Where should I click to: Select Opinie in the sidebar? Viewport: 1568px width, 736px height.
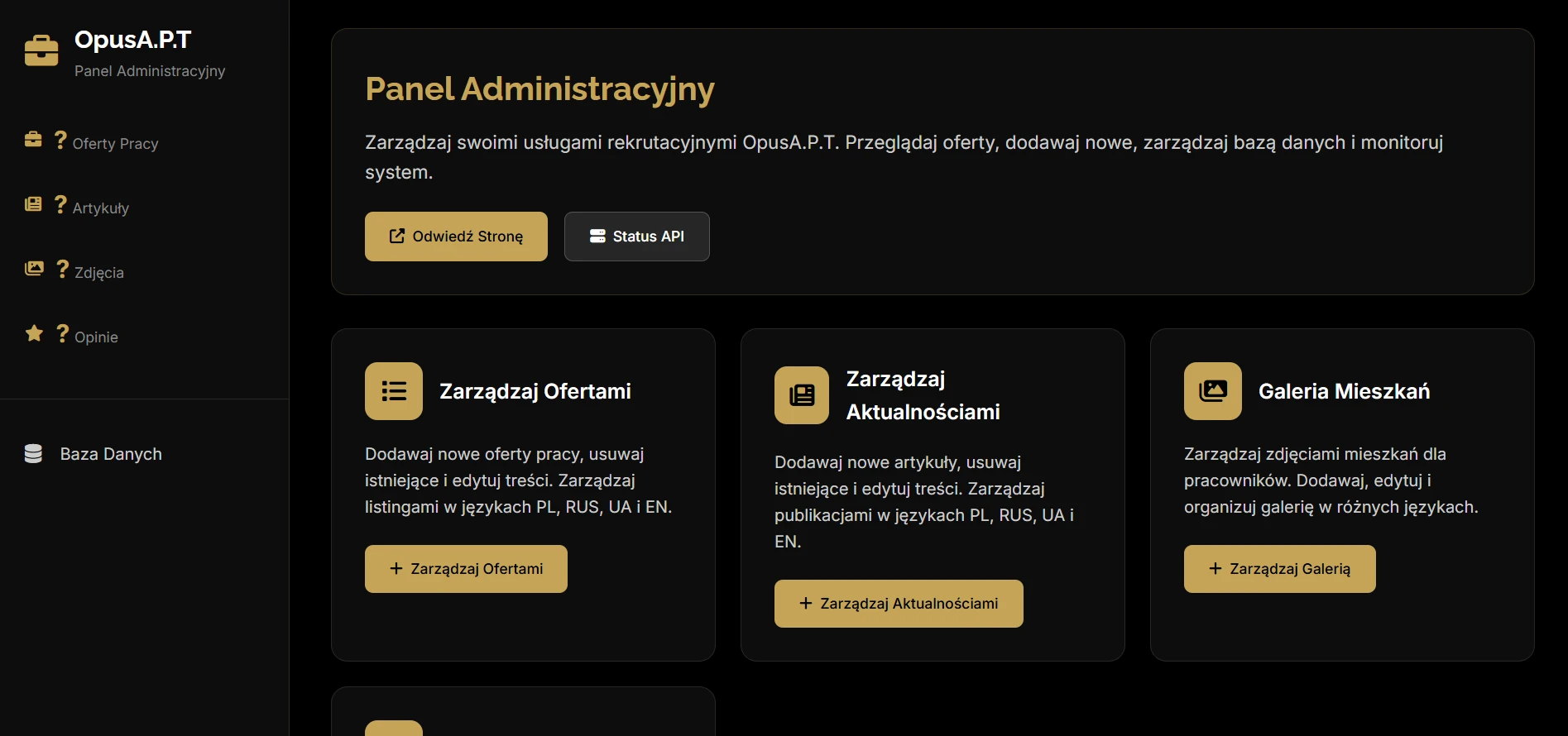[x=96, y=336]
